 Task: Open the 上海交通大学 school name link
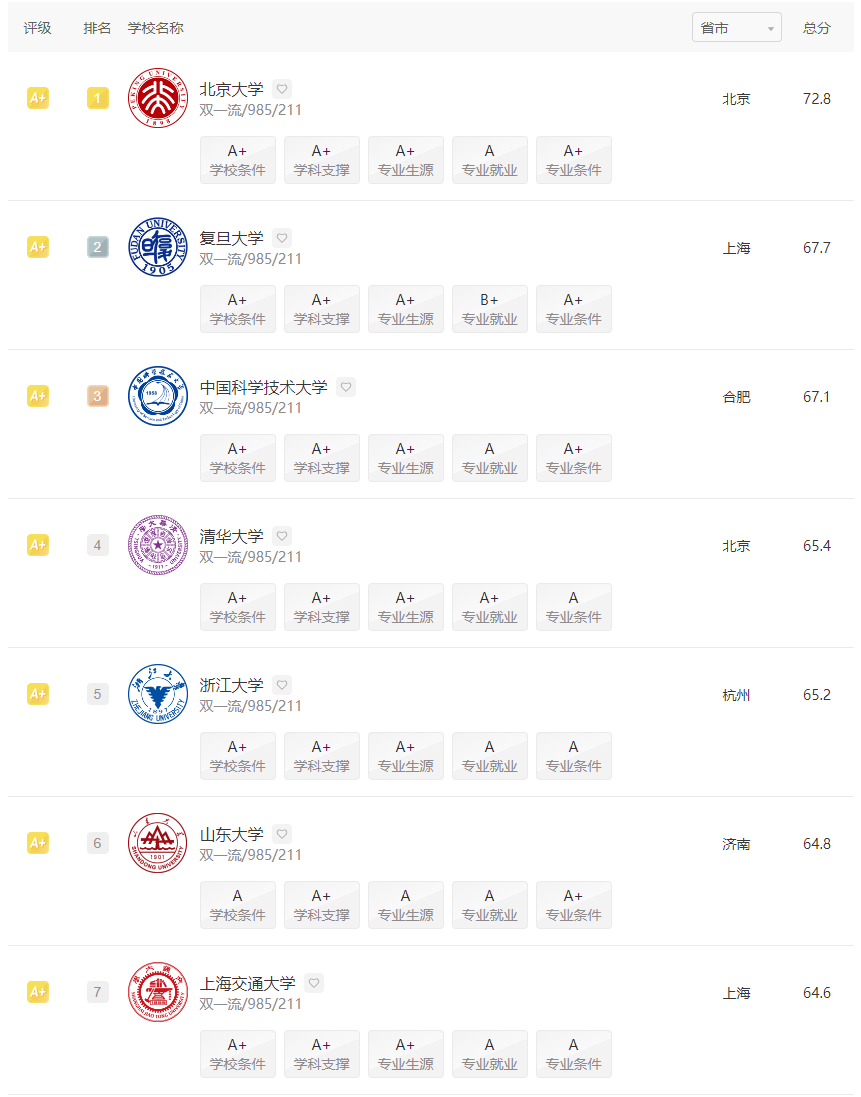click(x=248, y=984)
